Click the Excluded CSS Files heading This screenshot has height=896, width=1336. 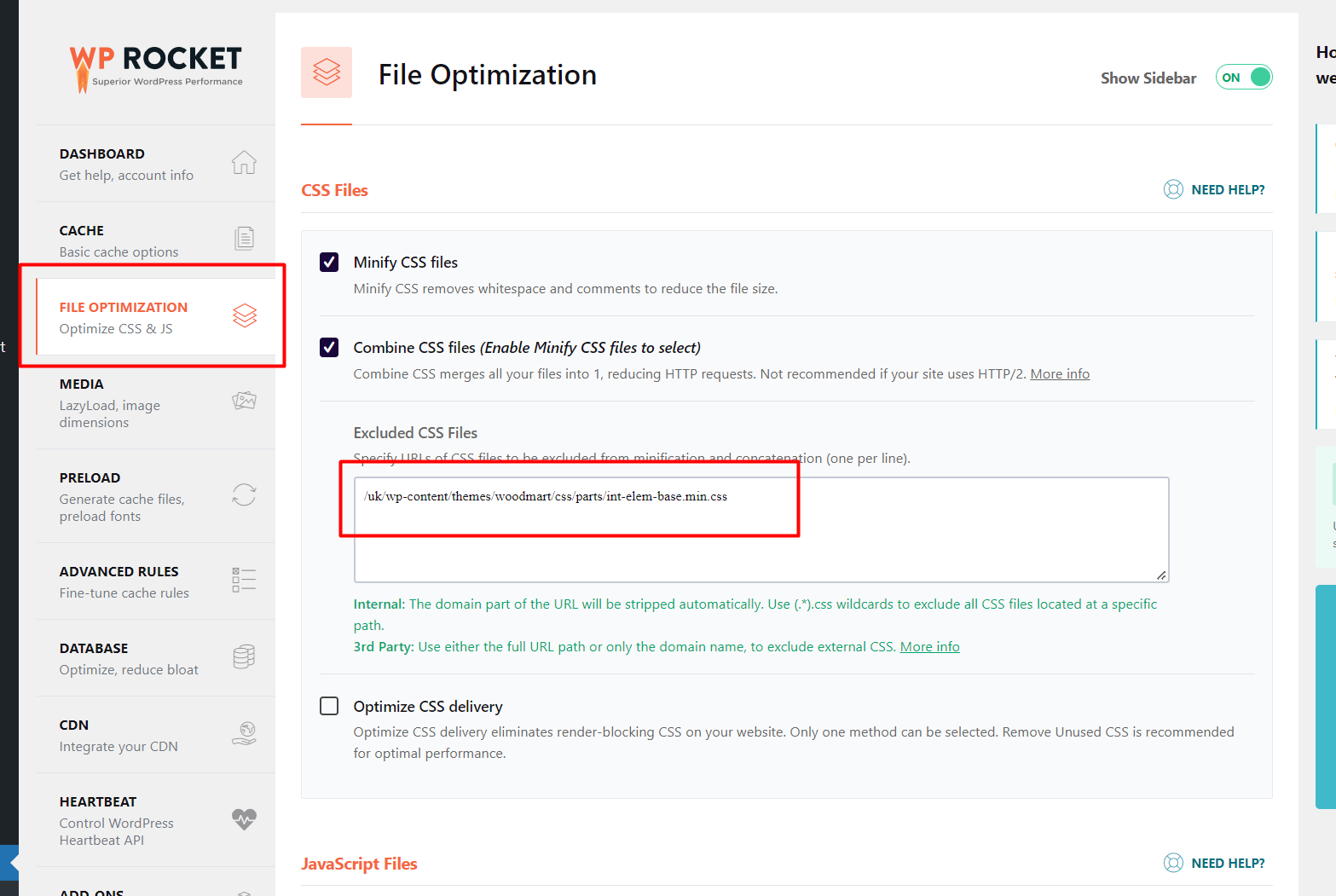[415, 432]
